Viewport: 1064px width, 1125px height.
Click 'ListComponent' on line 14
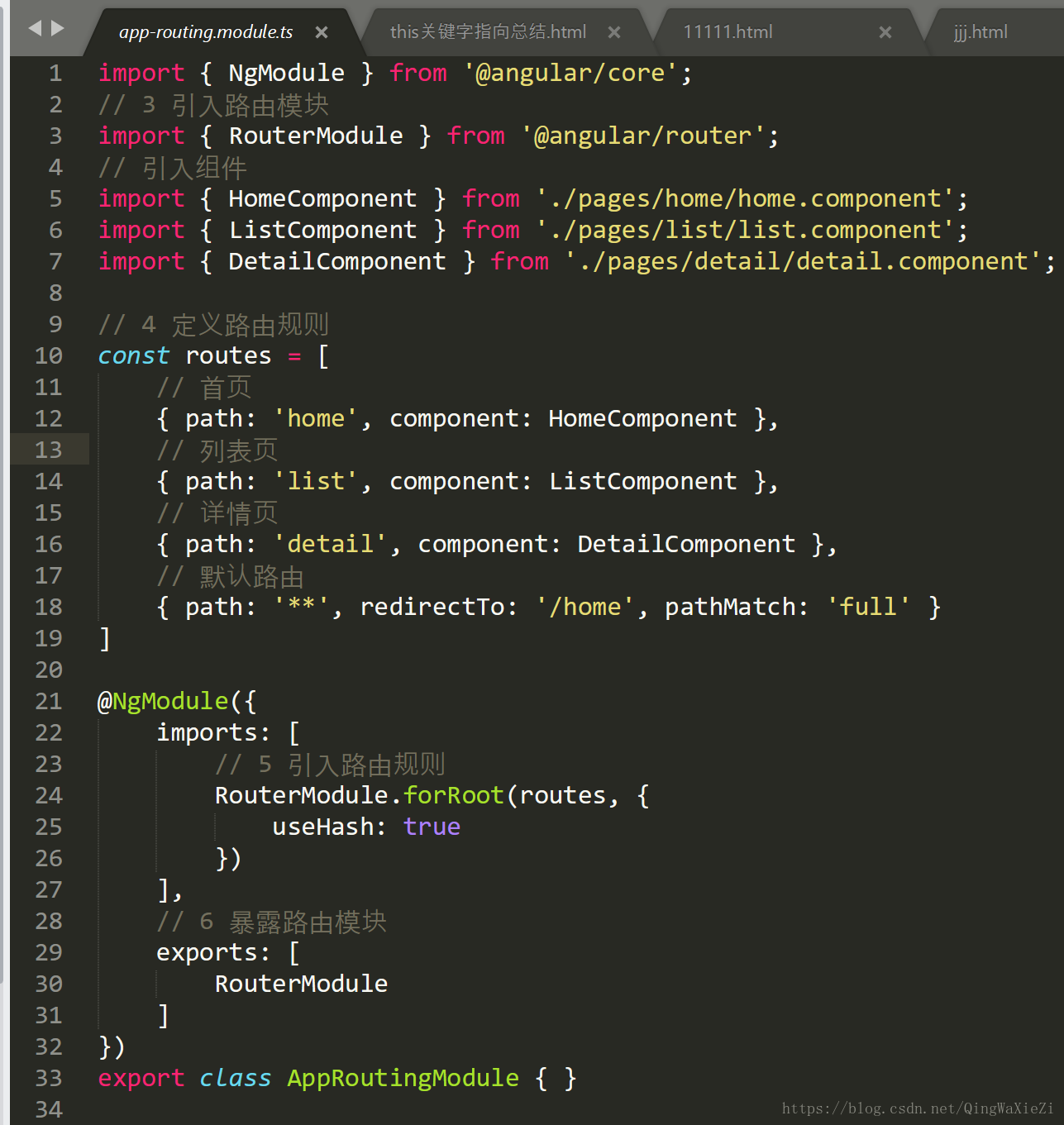tap(642, 481)
